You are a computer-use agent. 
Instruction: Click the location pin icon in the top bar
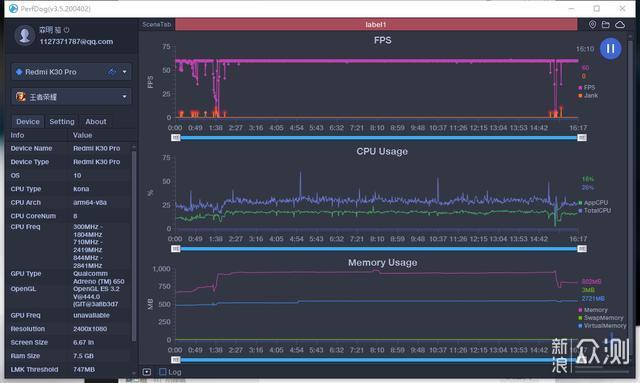(592, 24)
